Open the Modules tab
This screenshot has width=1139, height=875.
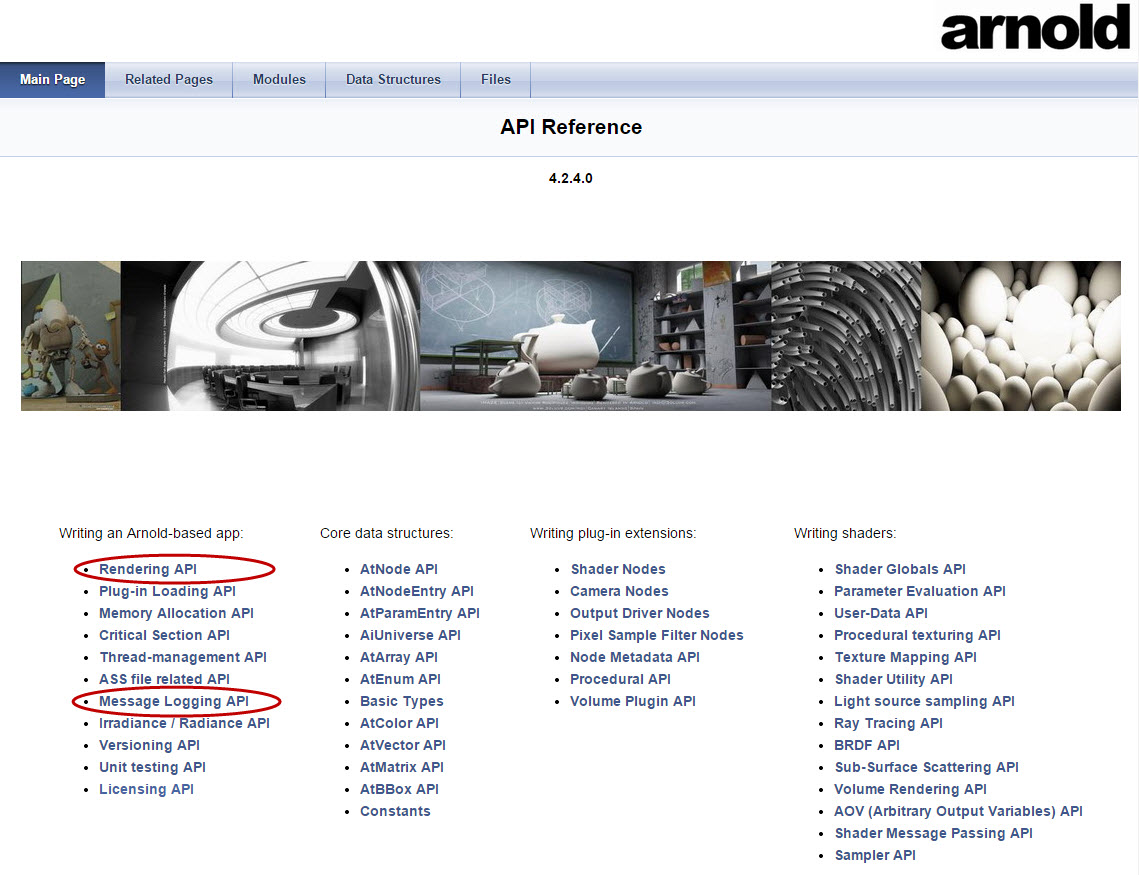tap(279, 80)
